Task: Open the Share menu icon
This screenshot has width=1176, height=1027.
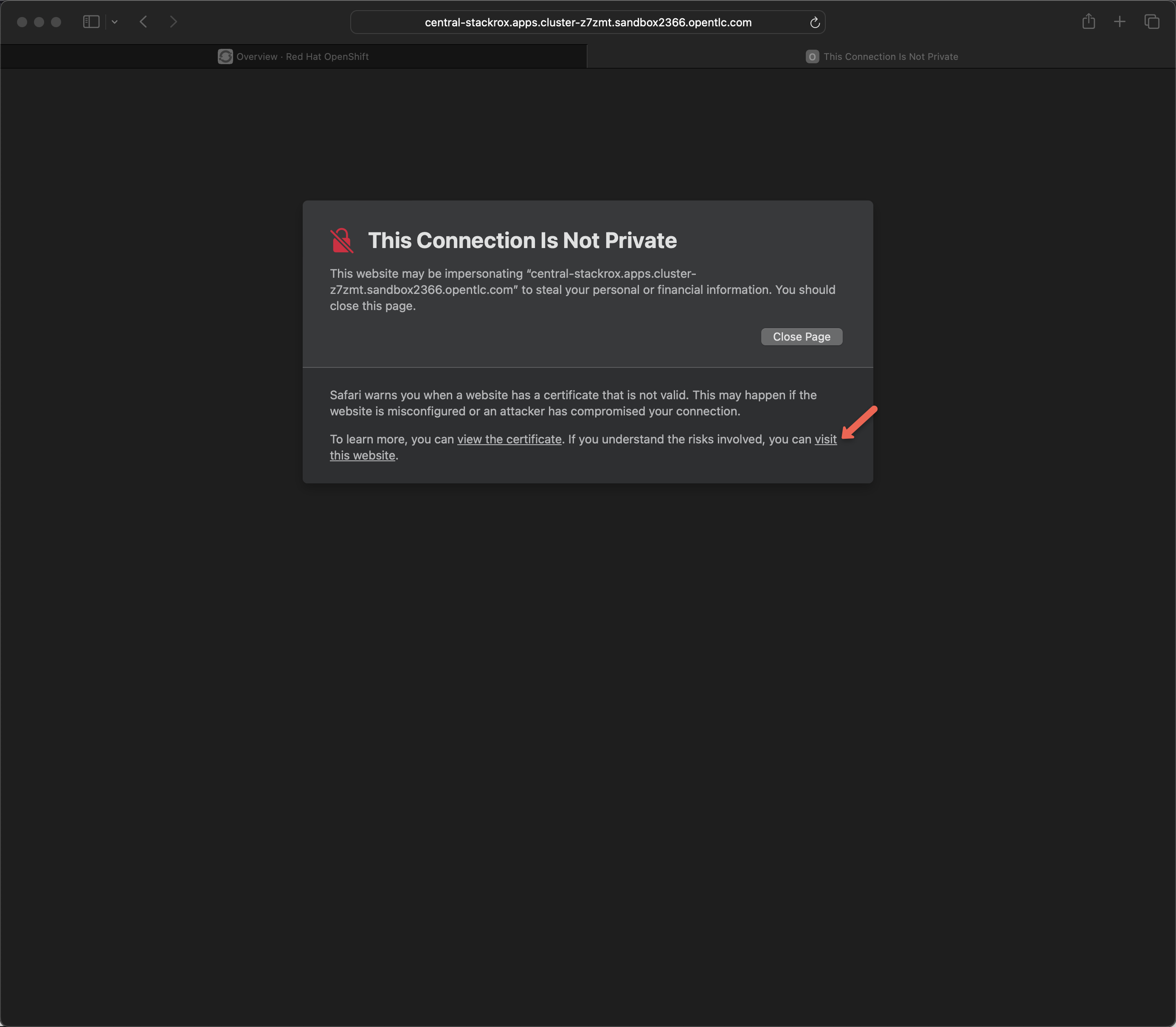Action: pos(1089,22)
